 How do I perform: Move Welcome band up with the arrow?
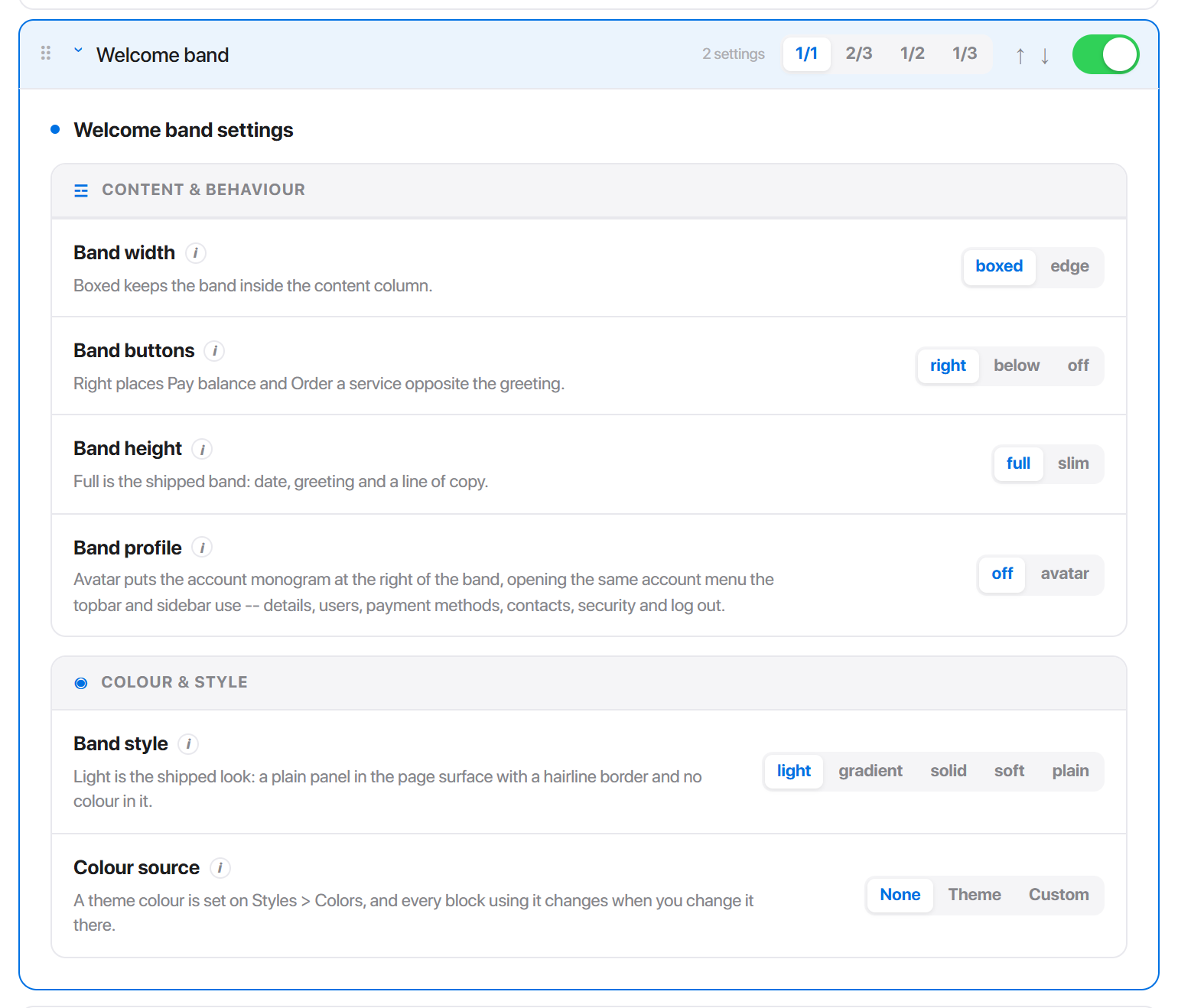1020,55
